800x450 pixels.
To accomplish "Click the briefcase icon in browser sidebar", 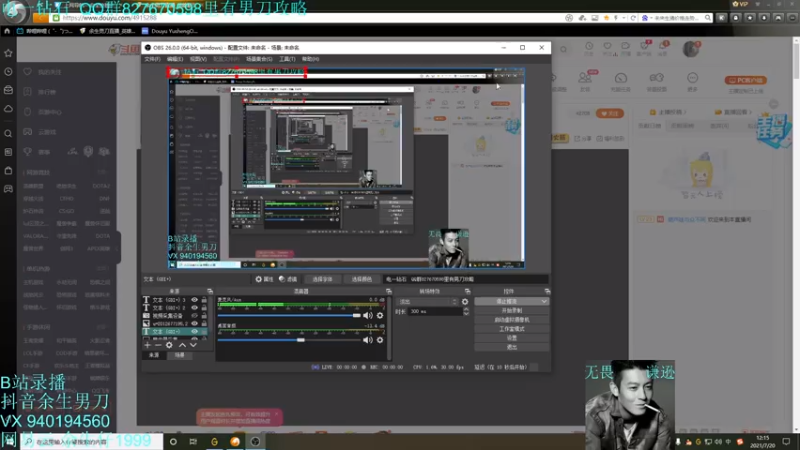I will [x=8, y=90].
